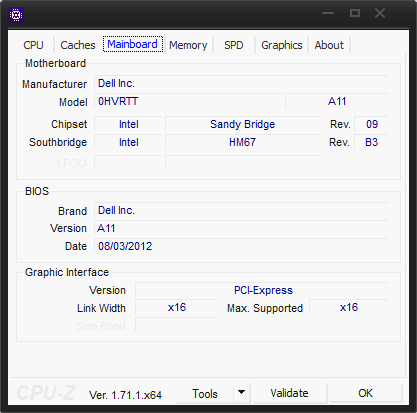Click chipset vendor Intel field

pos(129,124)
